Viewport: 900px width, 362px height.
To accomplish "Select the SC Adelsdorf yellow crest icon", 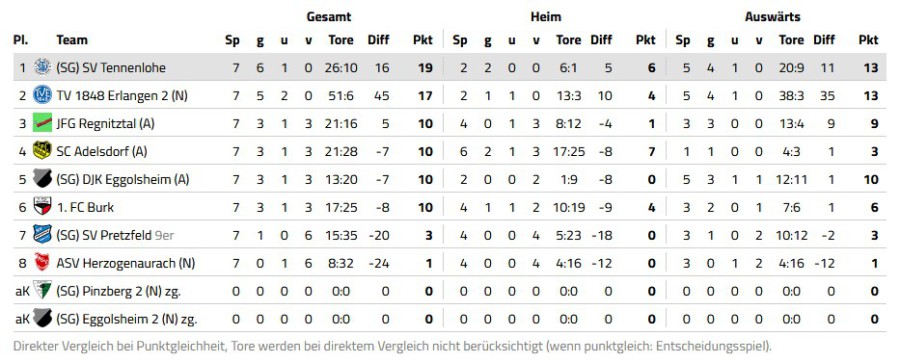I will (x=42, y=151).
